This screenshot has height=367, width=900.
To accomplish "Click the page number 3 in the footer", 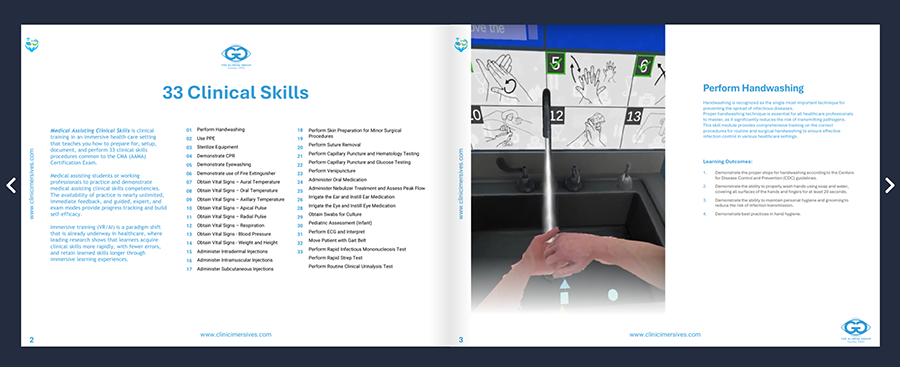I will pos(460,340).
